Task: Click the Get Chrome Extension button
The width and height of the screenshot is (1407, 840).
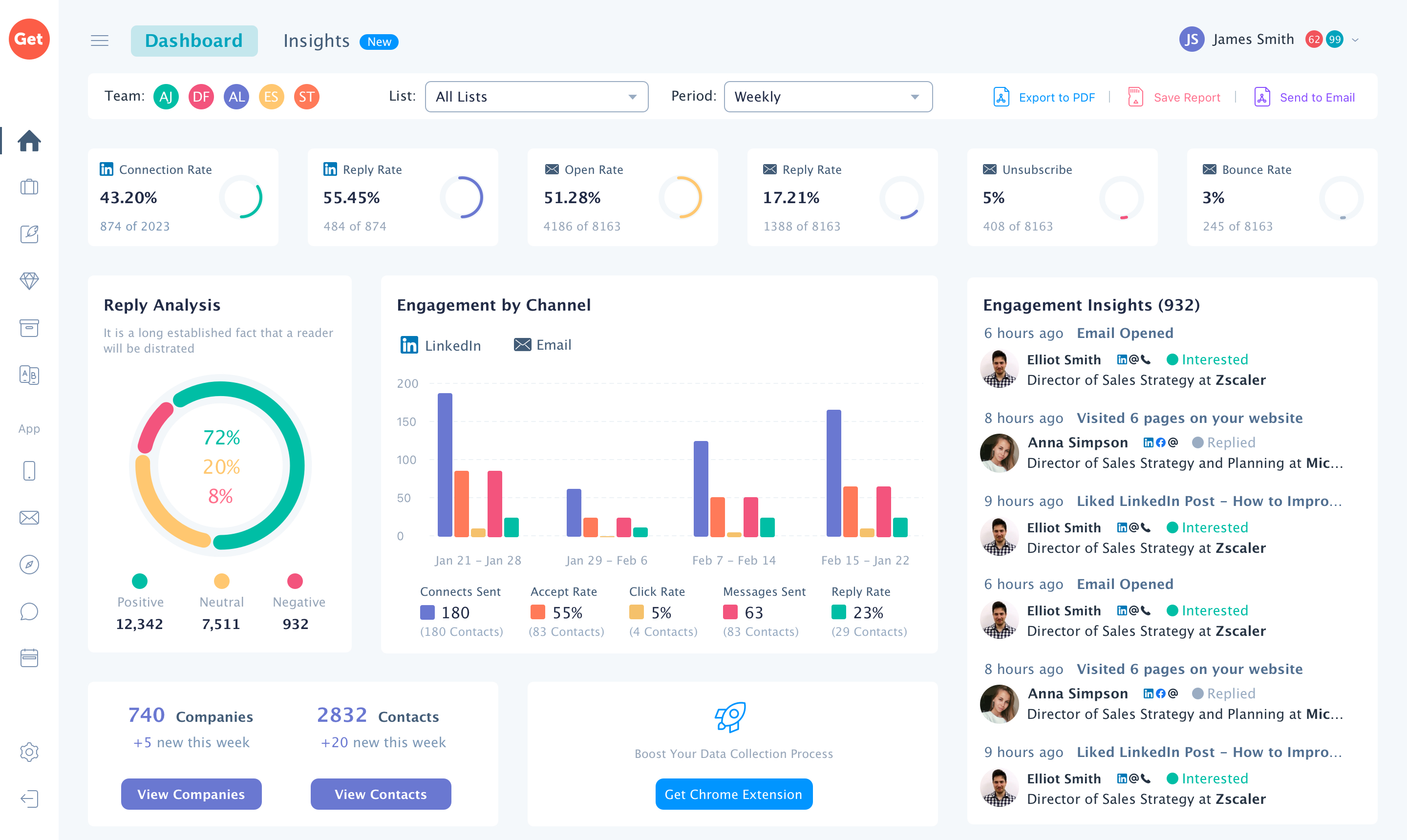Action: [x=734, y=794]
